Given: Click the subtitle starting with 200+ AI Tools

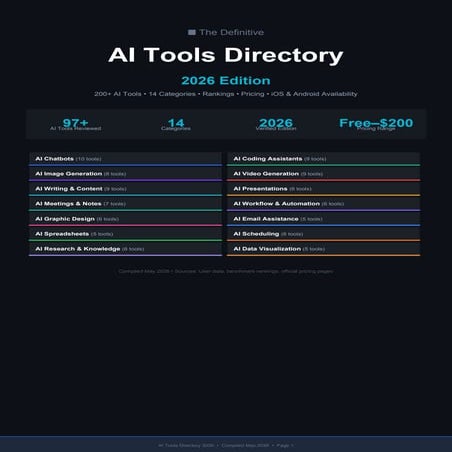Looking at the screenshot, I should point(226,94).
